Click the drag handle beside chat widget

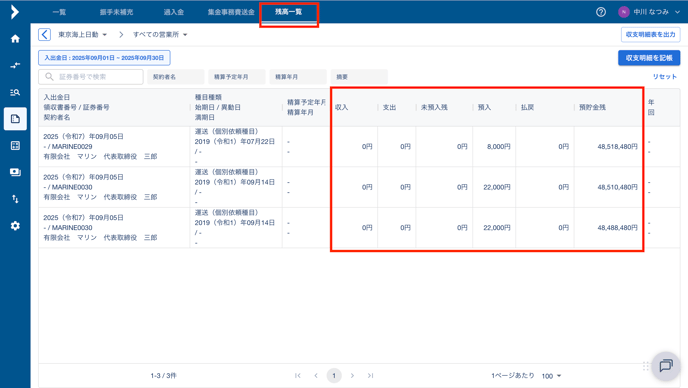coord(645,366)
